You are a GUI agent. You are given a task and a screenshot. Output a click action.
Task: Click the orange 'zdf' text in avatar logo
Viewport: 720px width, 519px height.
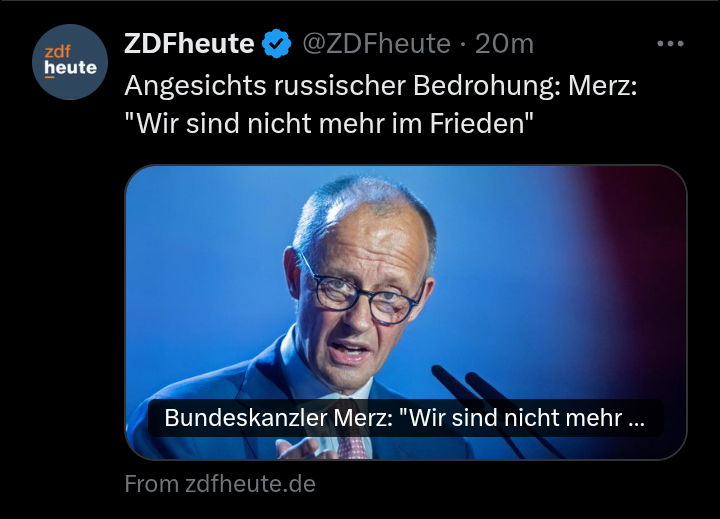(57, 51)
